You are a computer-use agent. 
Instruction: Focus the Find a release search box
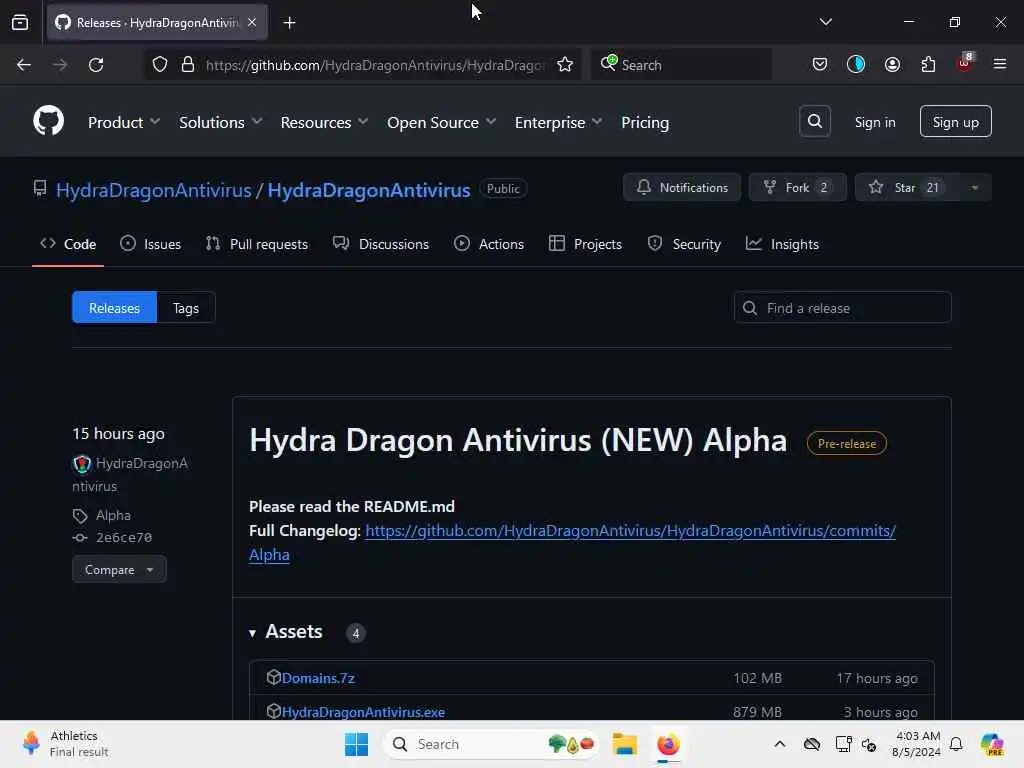842,308
